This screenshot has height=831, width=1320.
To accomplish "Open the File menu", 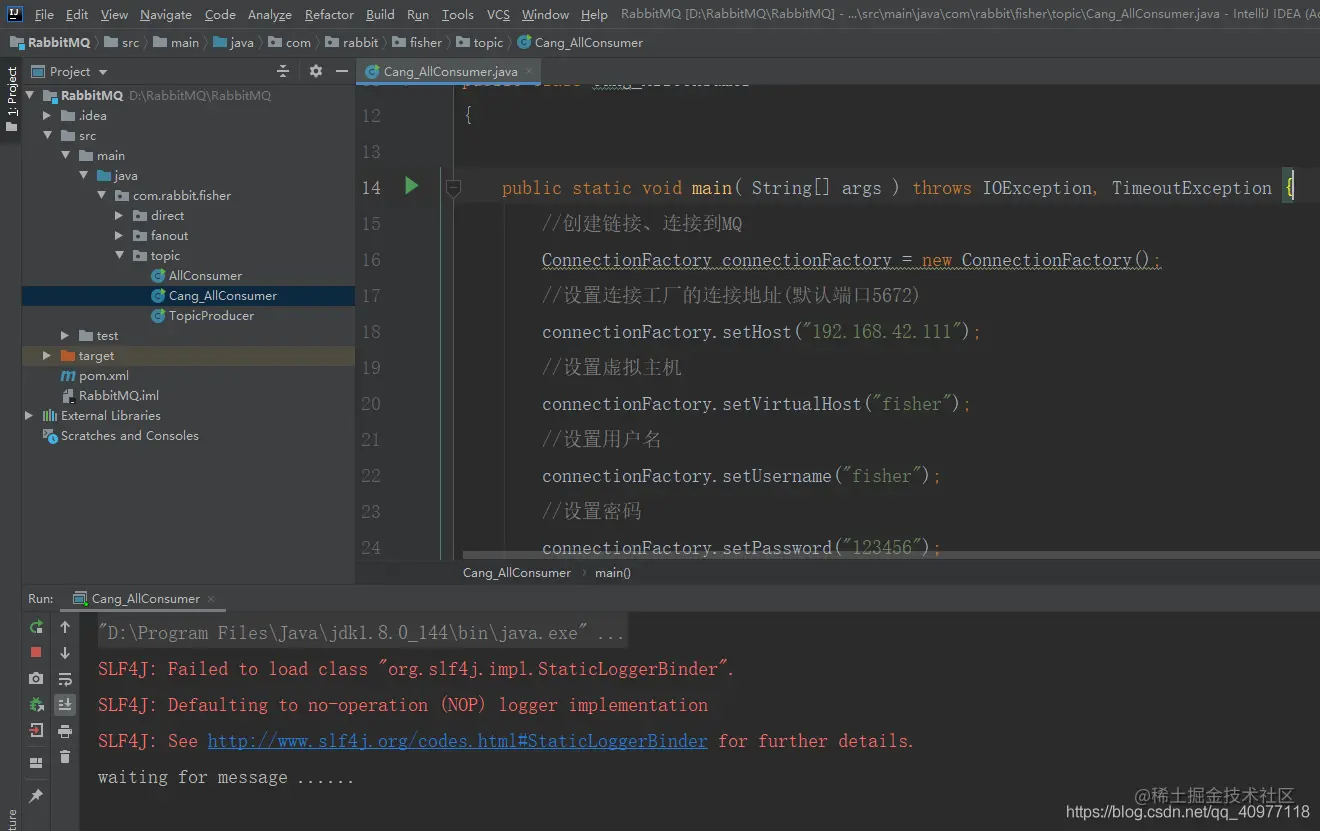I will point(44,14).
